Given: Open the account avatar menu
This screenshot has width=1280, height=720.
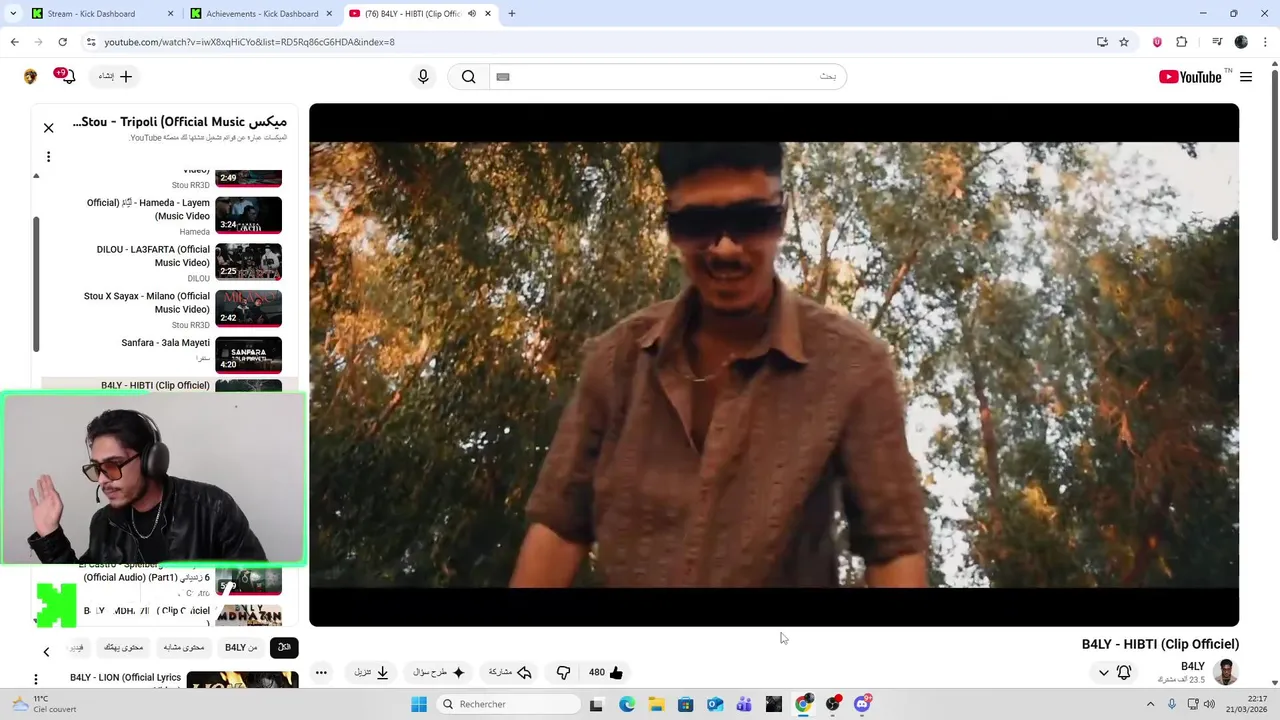Looking at the screenshot, I should [30, 77].
